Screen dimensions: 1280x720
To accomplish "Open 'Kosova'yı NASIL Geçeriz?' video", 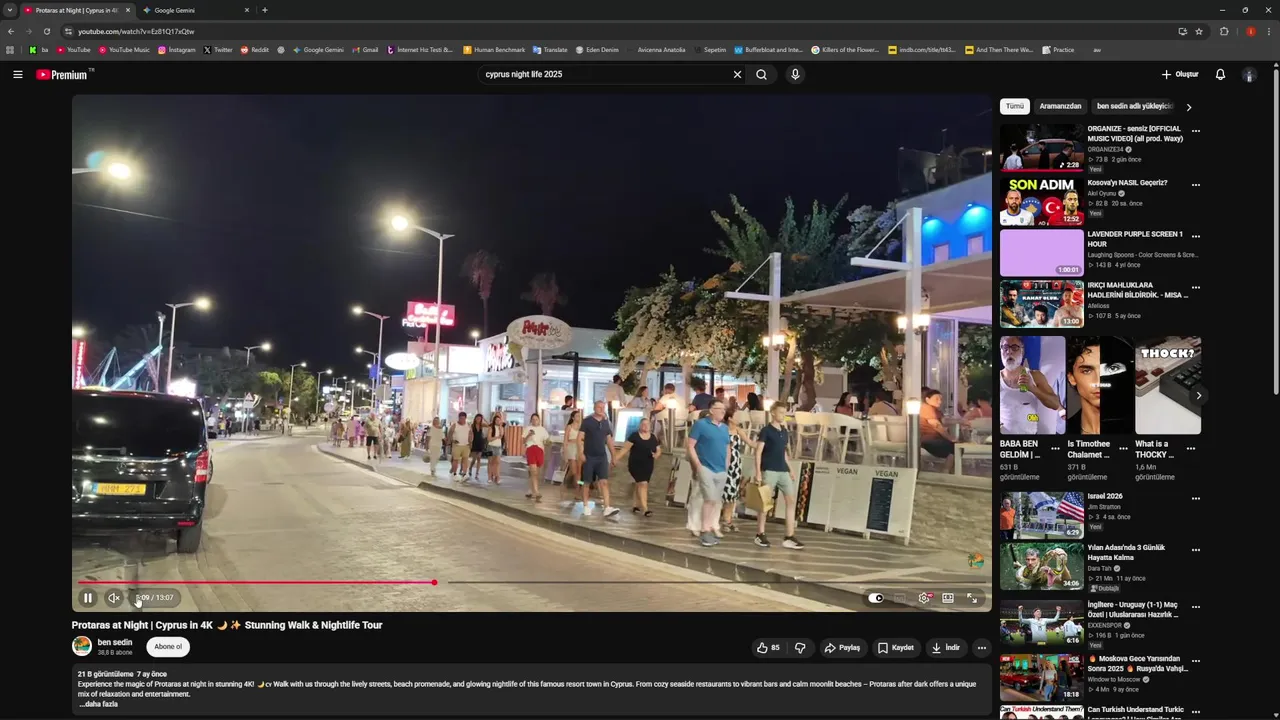I will point(1128,183).
